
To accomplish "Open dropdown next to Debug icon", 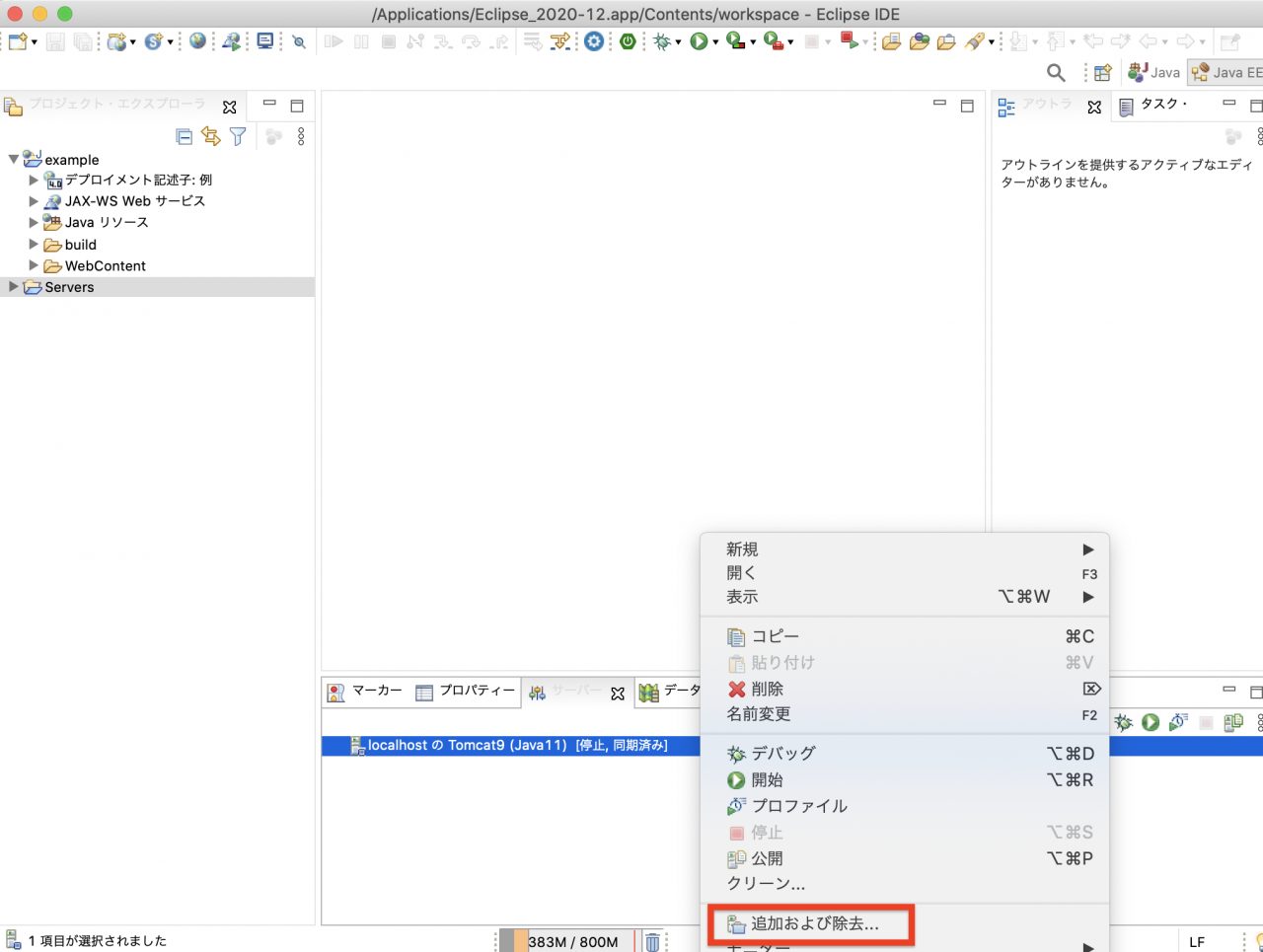I will (x=678, y=42).
